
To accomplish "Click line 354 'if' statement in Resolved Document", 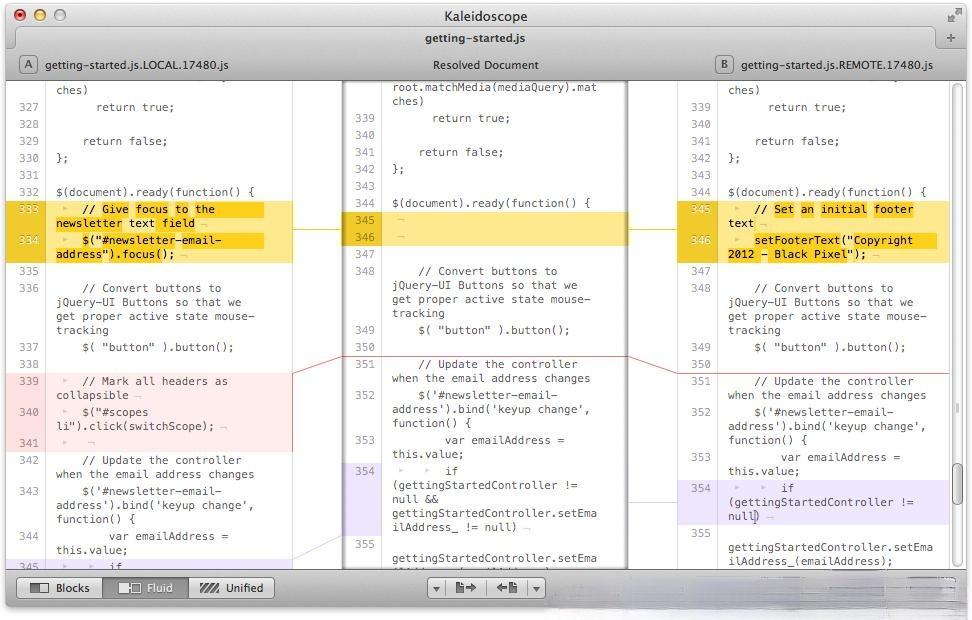I will coord(485,499).
